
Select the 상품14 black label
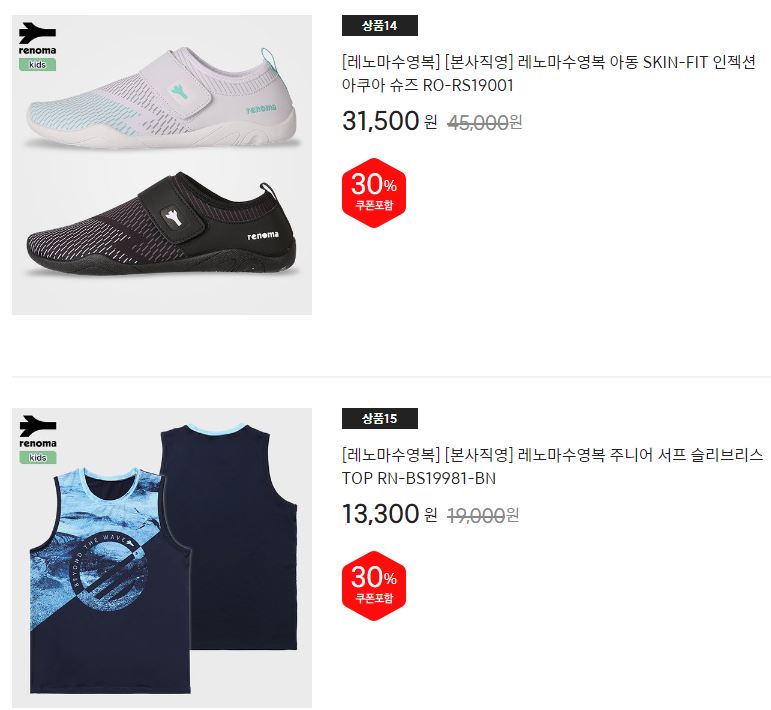(380, 26)
